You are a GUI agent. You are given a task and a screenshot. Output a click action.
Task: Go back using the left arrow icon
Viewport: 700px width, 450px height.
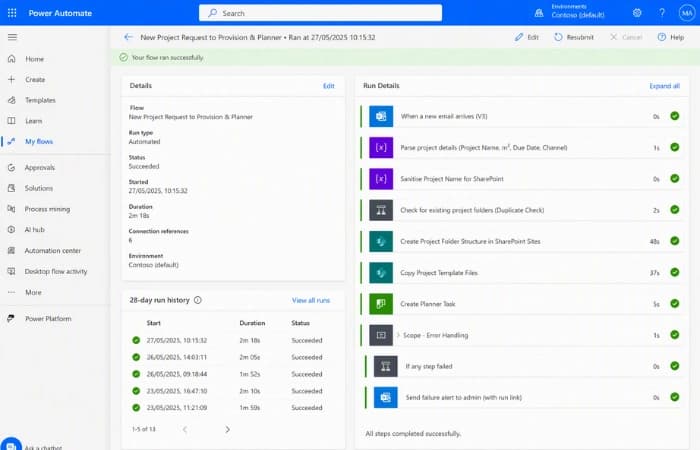pyautogui.click(x=128, y=37)
